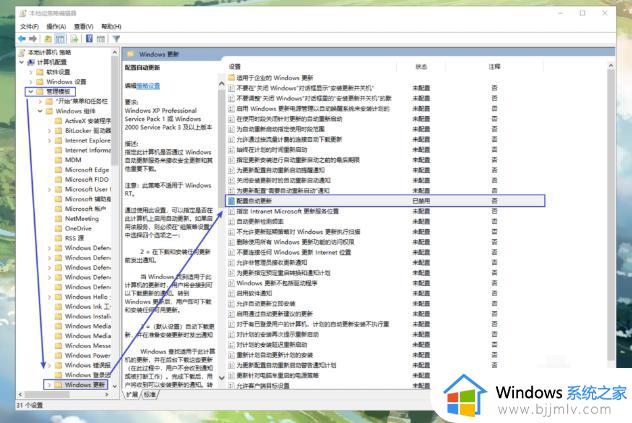Sort by the 设置 column header
632x423 pixels.
click(235, 67)
